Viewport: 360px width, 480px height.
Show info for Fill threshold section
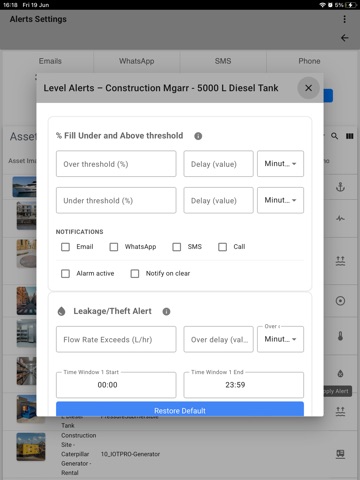198,136
